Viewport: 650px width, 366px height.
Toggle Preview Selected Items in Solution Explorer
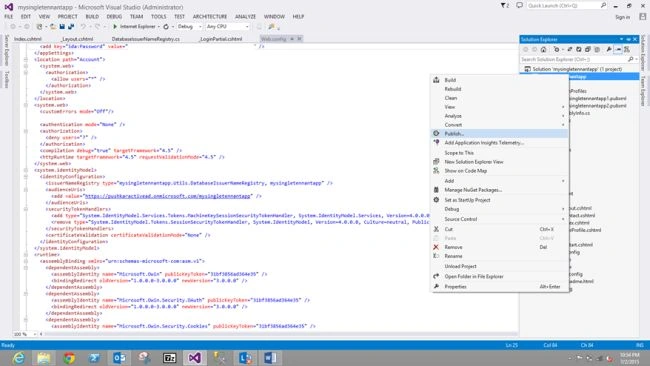click(x=618, y=49)
